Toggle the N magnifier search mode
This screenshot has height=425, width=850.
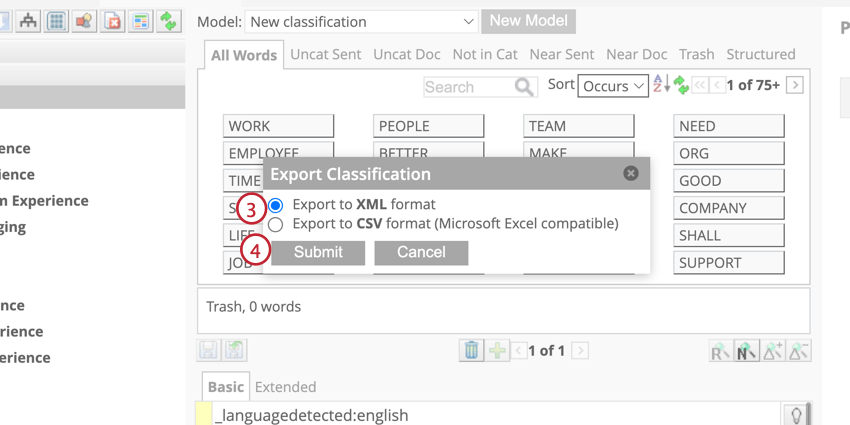coord(746,351)
